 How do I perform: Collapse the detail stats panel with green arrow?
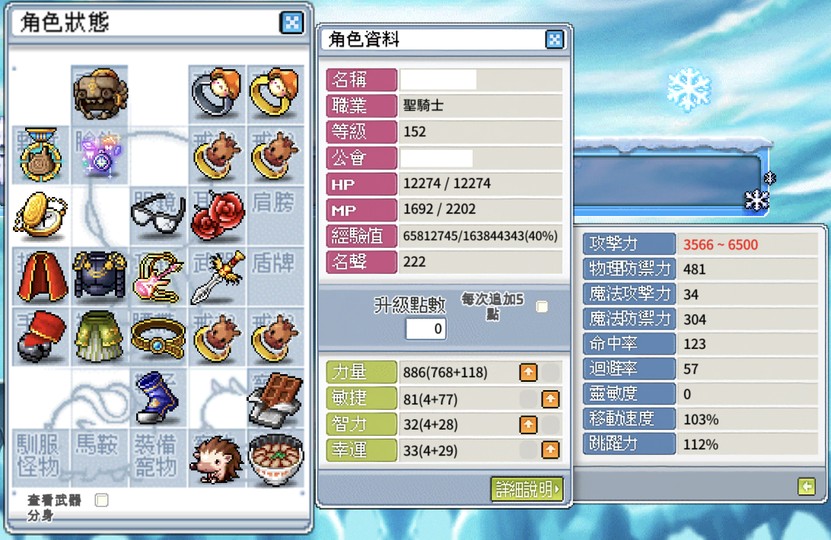click(x=806, y=486)
